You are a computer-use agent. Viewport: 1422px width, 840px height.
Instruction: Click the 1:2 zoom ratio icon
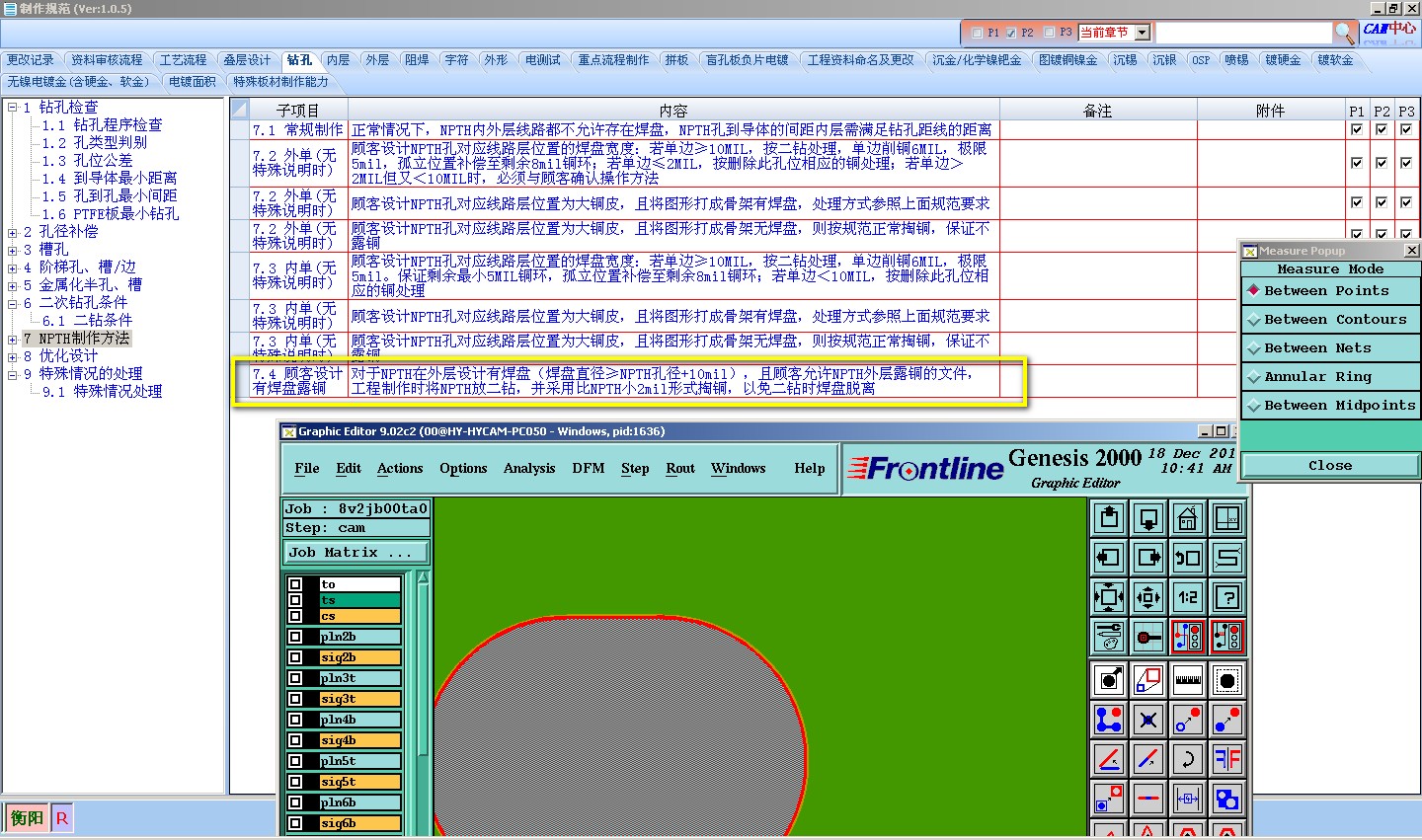(x=1188, y=597)
